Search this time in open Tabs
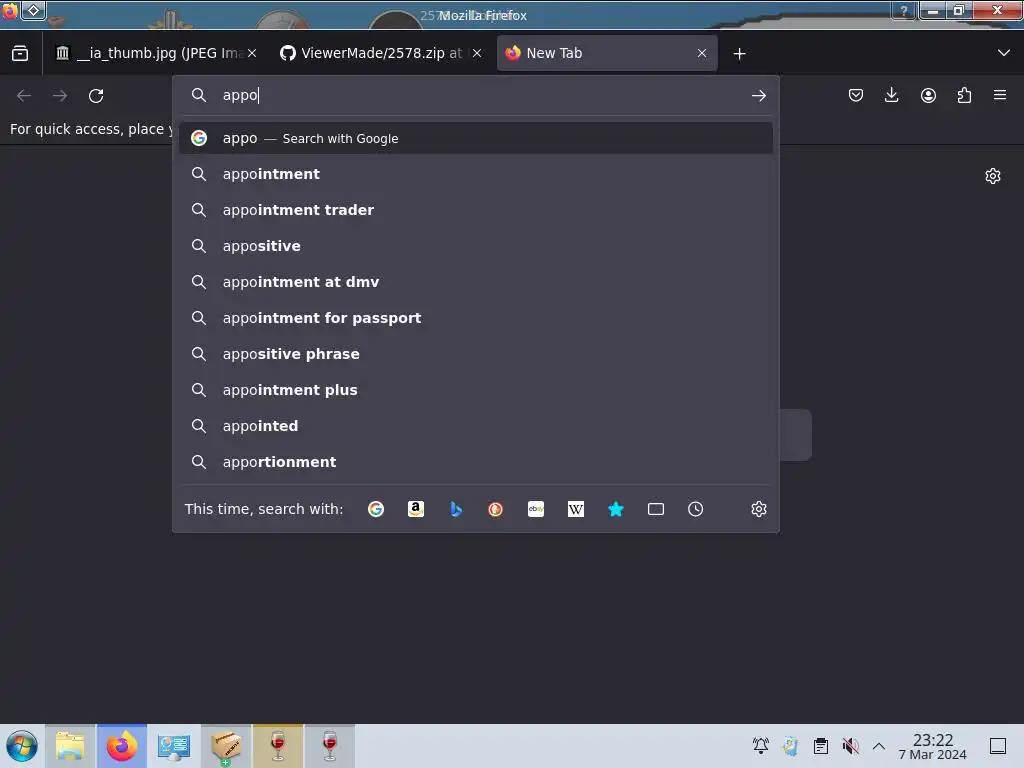 pos(656,509)
